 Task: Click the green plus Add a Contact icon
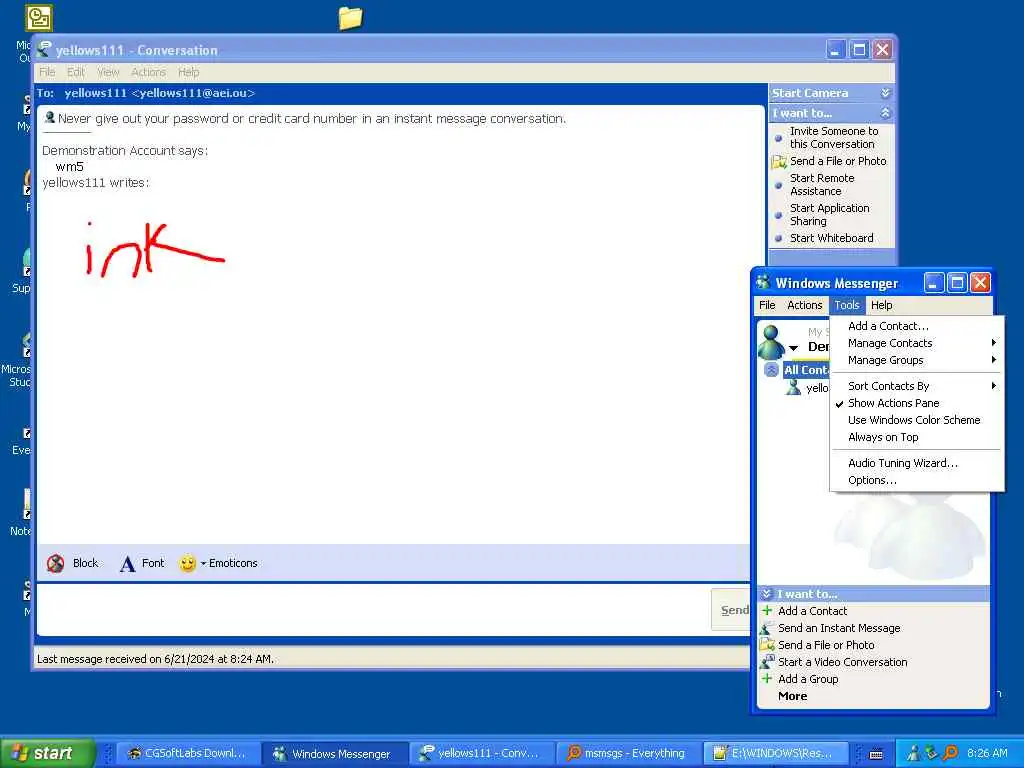pos(767,611)
